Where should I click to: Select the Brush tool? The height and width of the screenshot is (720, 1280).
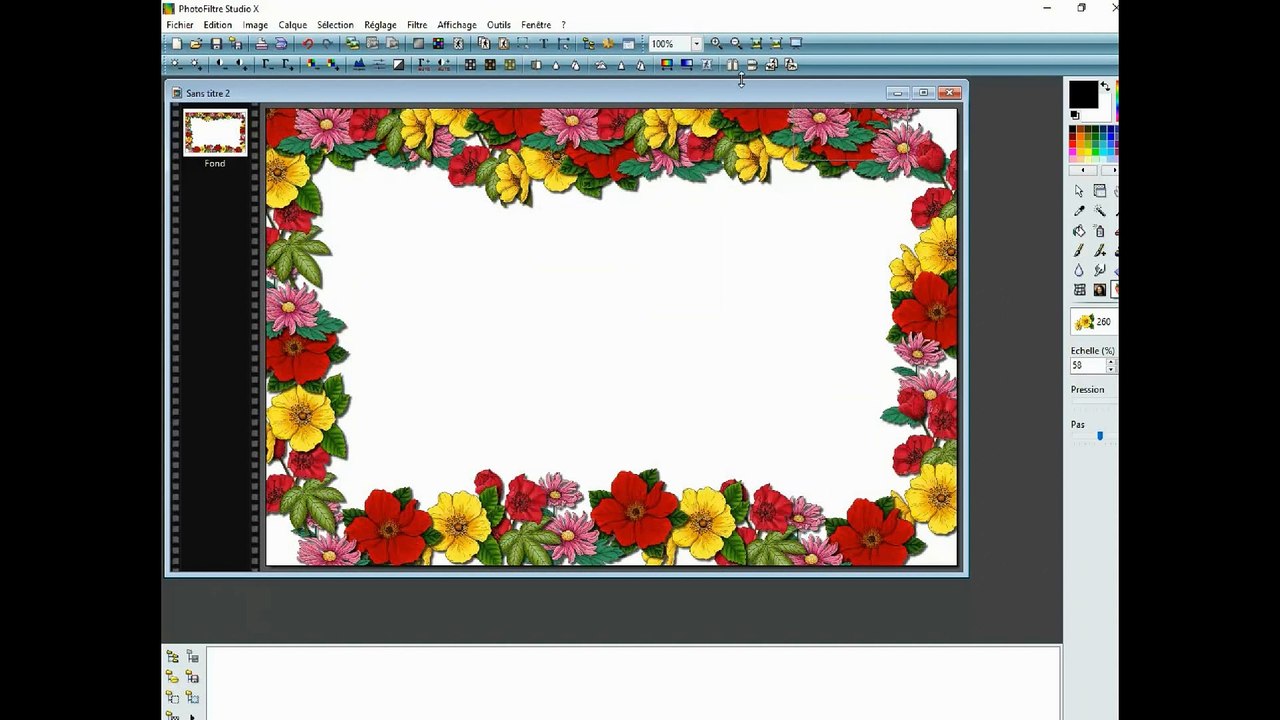pyautogui.click(x=1079, y=251)
